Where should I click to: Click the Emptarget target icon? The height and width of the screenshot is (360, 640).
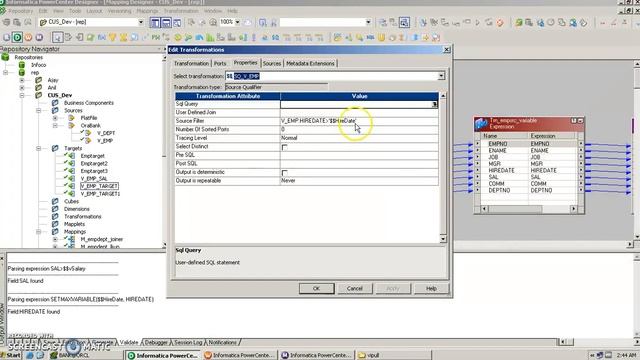tap(71, 156)
